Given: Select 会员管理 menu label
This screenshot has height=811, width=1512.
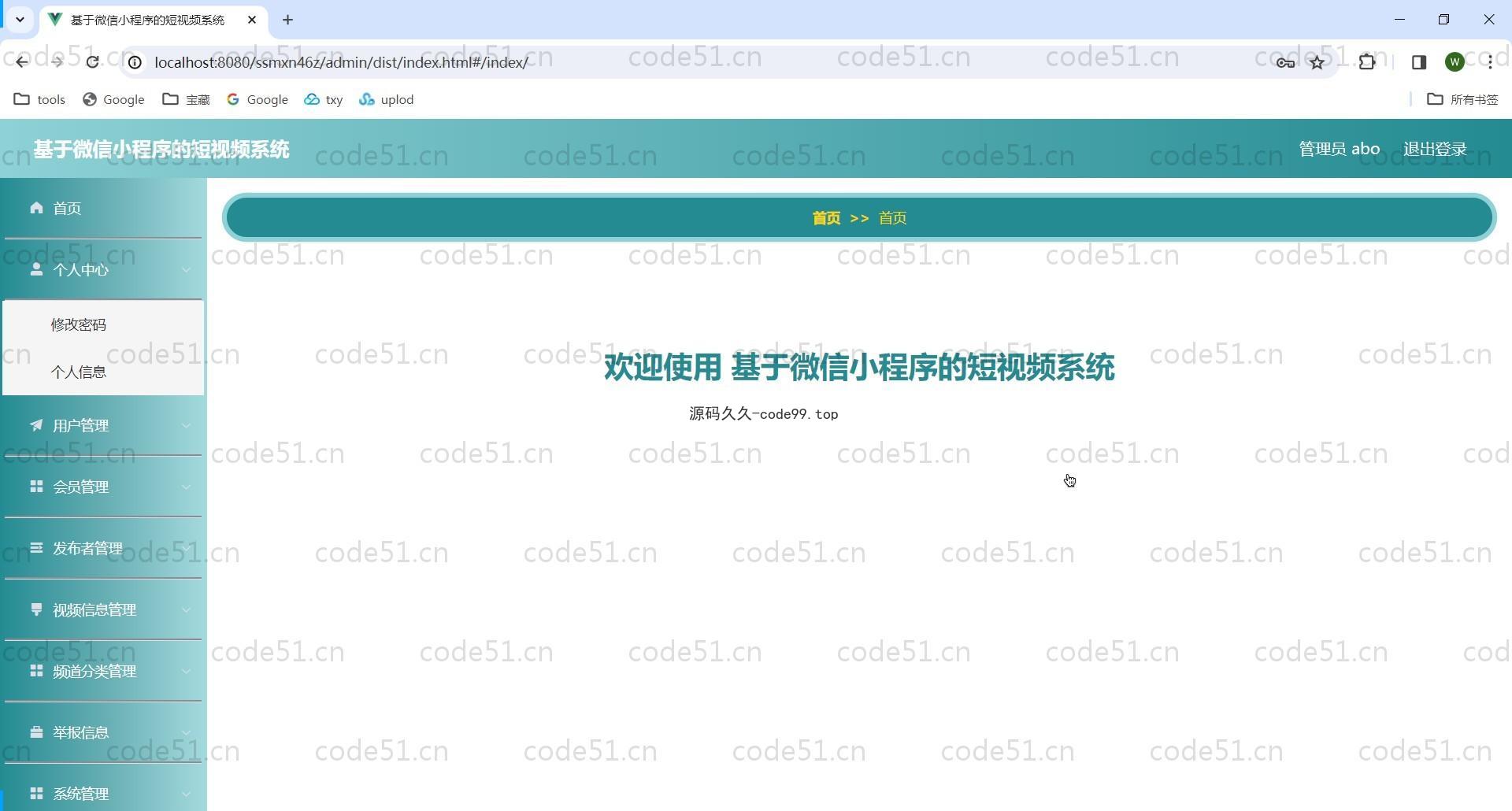Looking at the screenshot, I should pos(80,487).
